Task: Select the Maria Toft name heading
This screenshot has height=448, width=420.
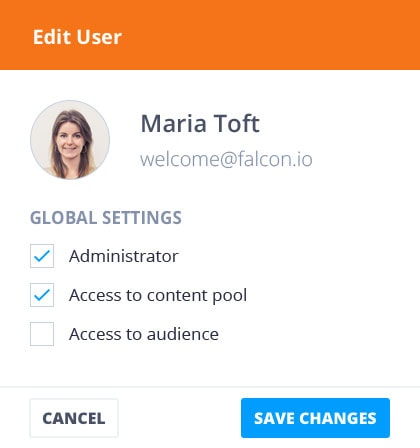Action: tap(200, 124)
